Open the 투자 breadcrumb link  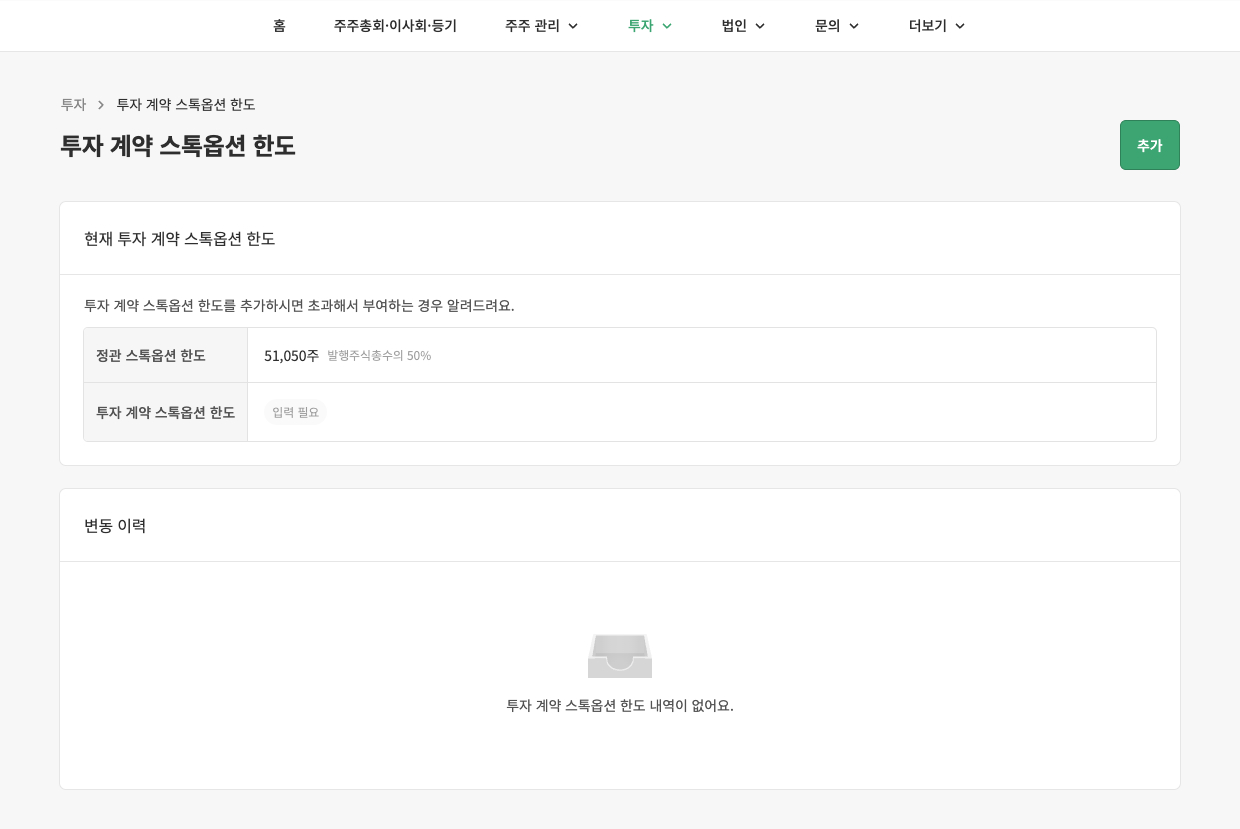click(x=74, y=104)
